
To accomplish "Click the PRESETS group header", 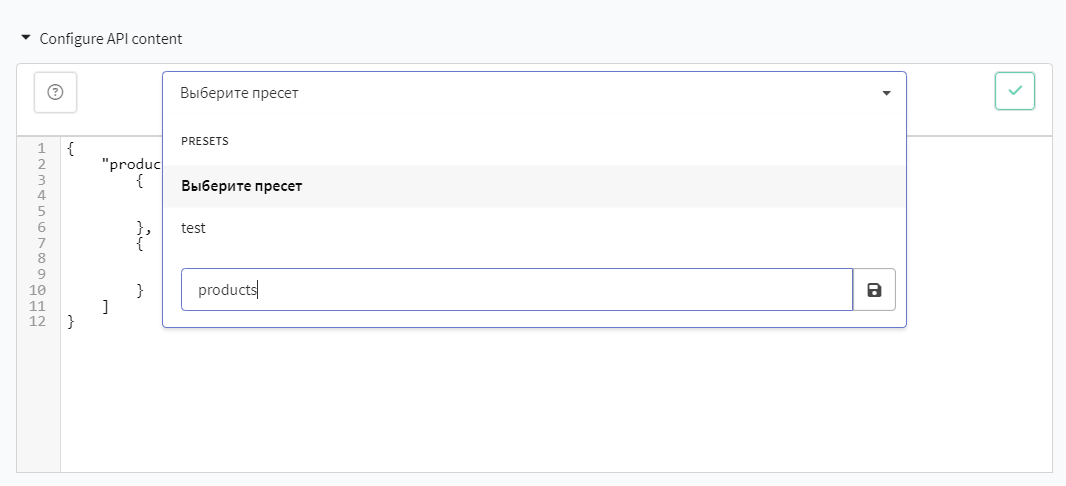I will pos(205,141).
